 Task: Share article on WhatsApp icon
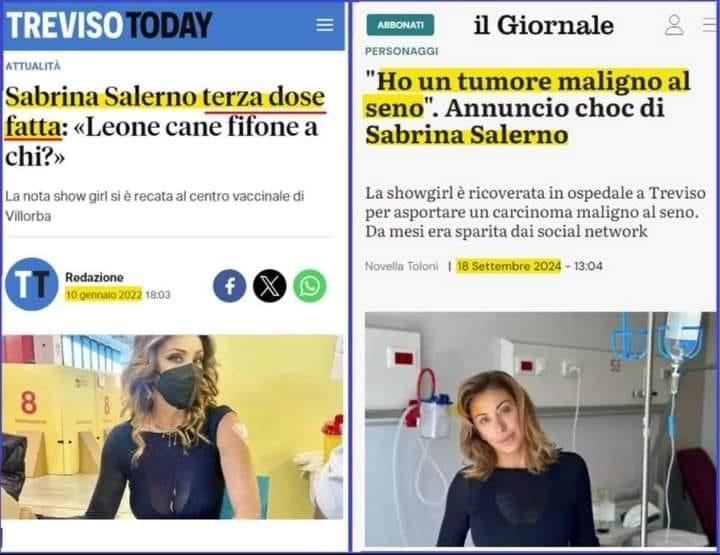pyautogui.click(x=310, y=286)
